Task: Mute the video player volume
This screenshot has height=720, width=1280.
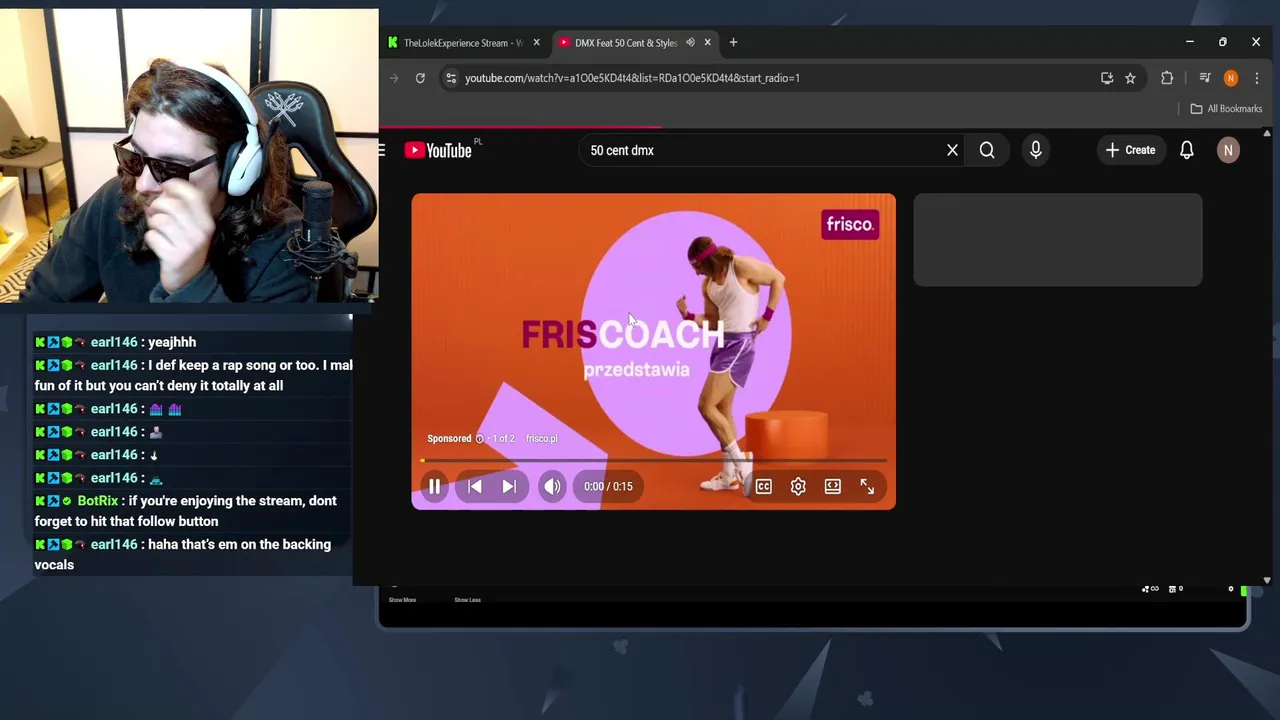Action: [x=552, y=486]
